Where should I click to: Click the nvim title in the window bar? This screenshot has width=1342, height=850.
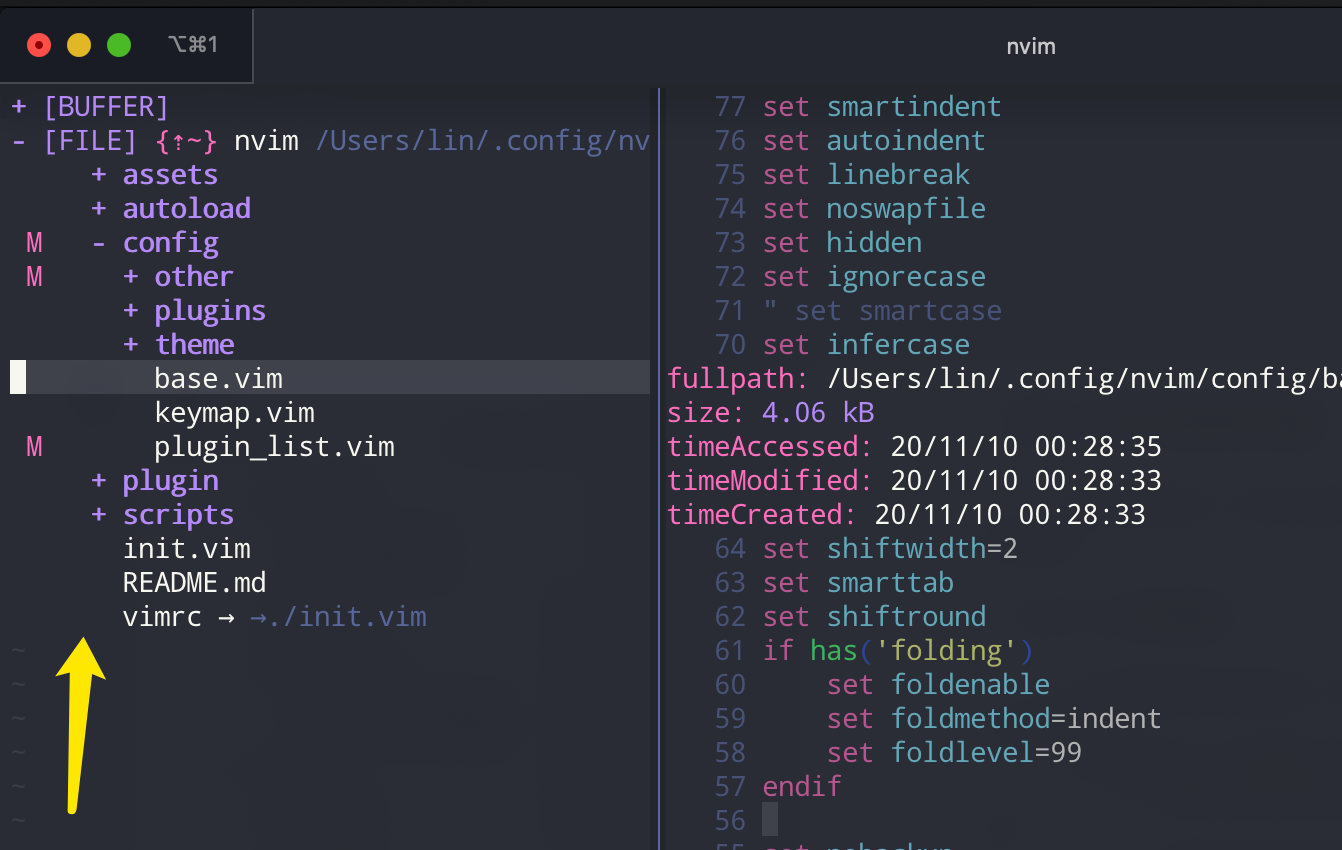click(1031, 46)
